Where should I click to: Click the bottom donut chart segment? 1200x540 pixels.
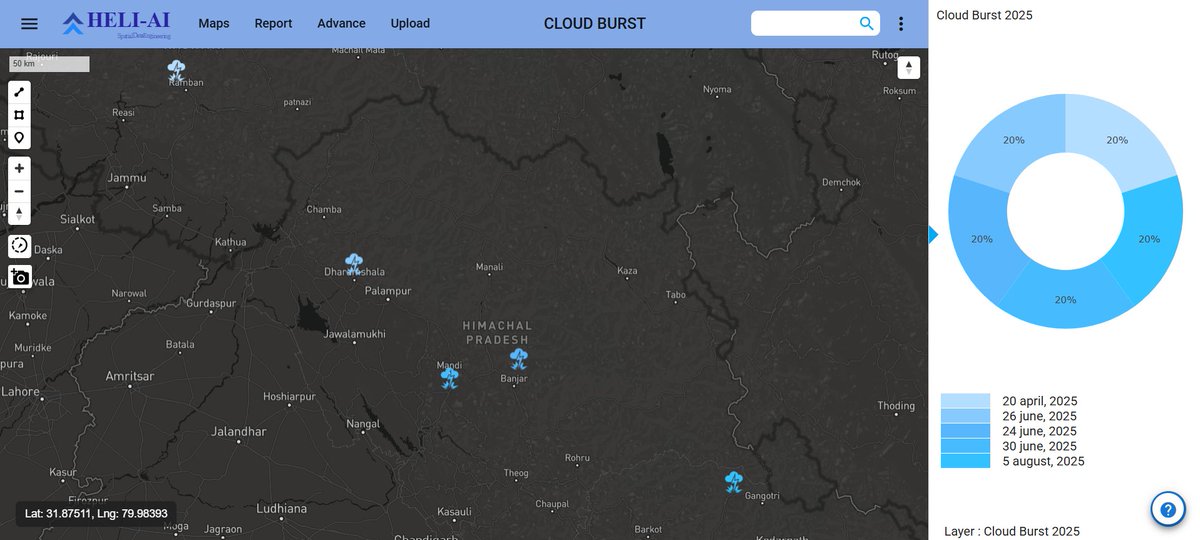click(x=1065, y=299)
